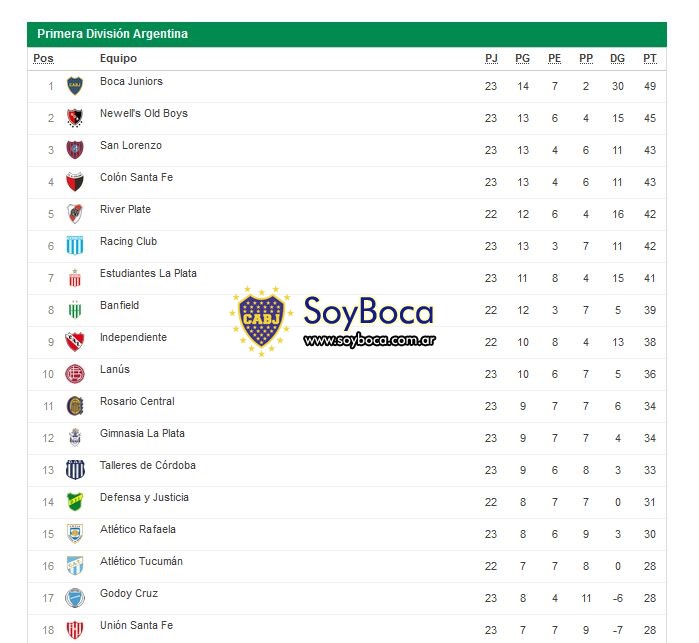The image size is (699, 643).
Task: Select the Rosario Central crest
Action: 75,406
